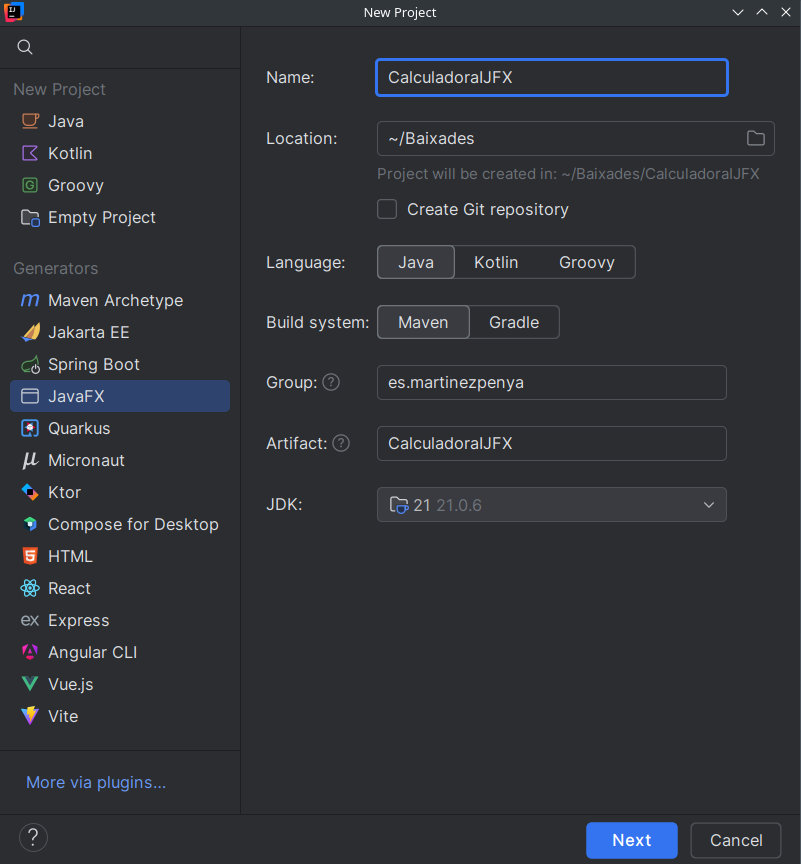Click into the Group text field
801x864 pixels.
click(551, 383)
